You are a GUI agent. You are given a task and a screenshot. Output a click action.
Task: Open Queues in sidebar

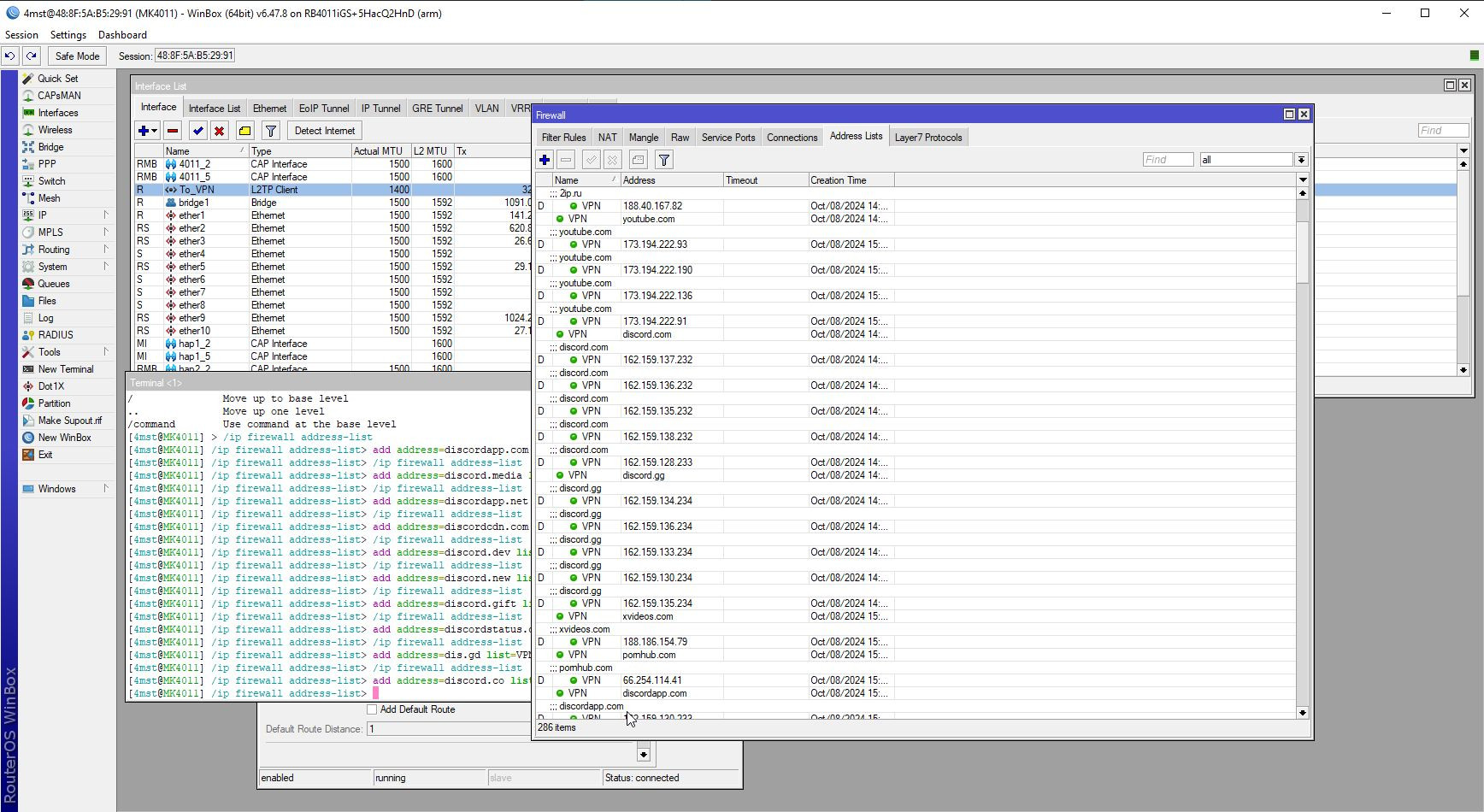[x=53, y=284]
